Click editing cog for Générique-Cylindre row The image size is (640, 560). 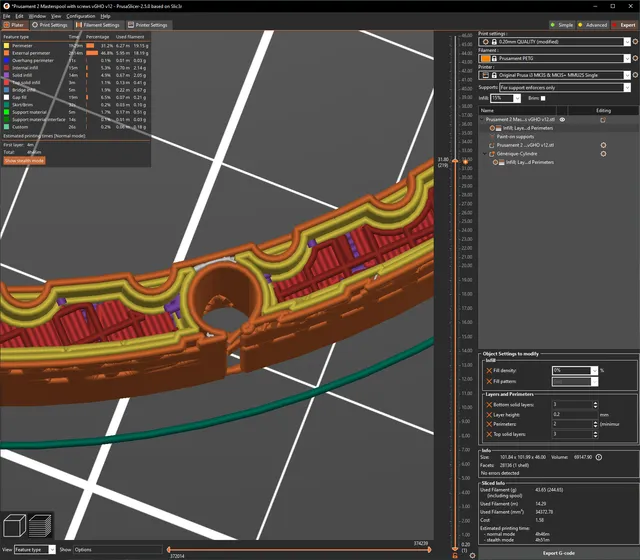coord(603,154)
